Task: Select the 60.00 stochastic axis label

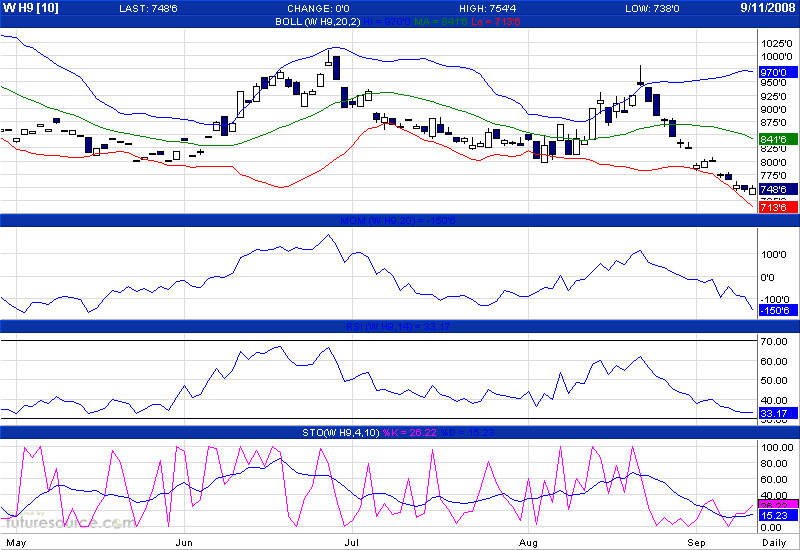Action: coord(774,480)
